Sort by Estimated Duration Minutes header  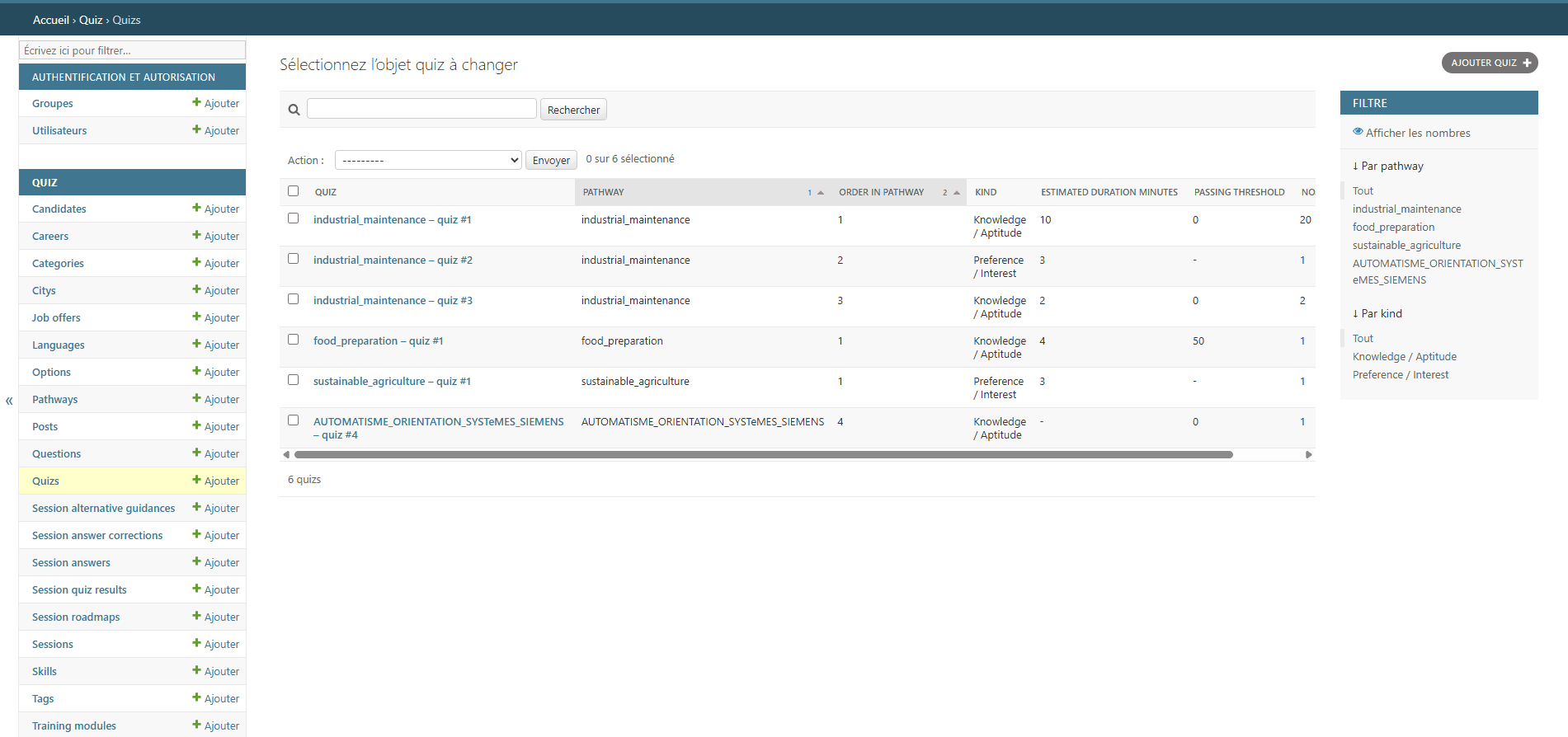point(1109,192)
